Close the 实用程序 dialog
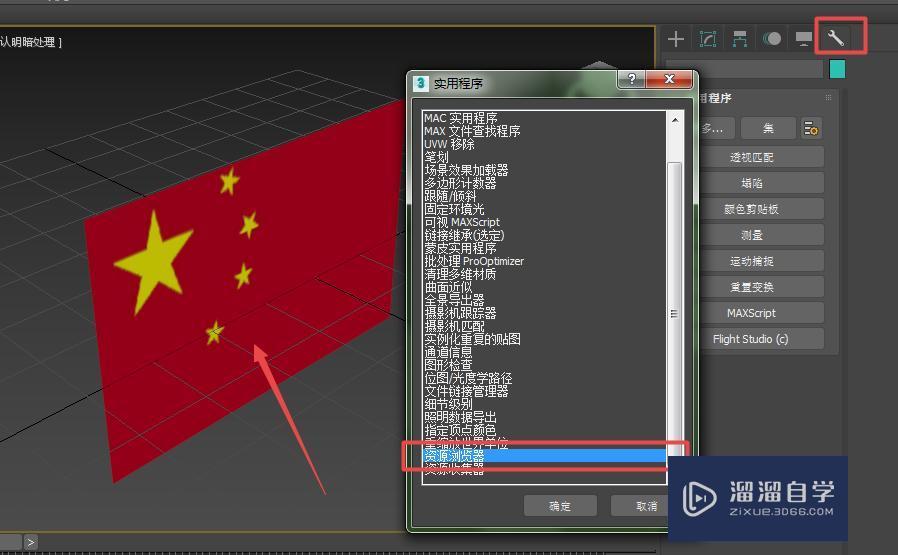Screen dimensions: 898x555 pos(669,79)
